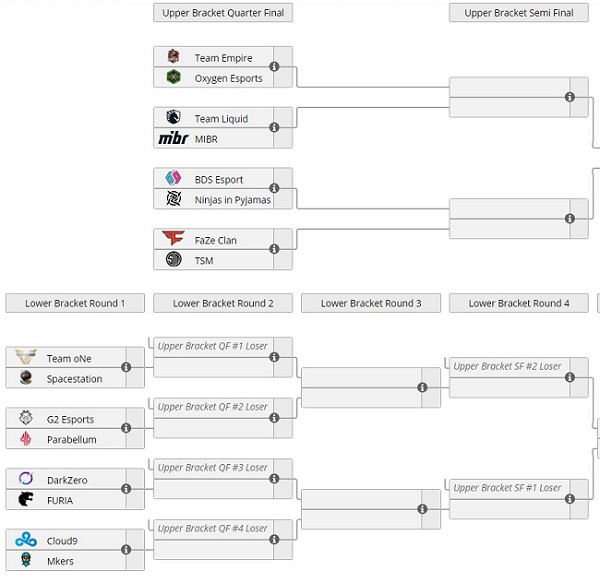Click the Mkers team entry
This screenshot has height=583, width=600.
pos(66,561)
